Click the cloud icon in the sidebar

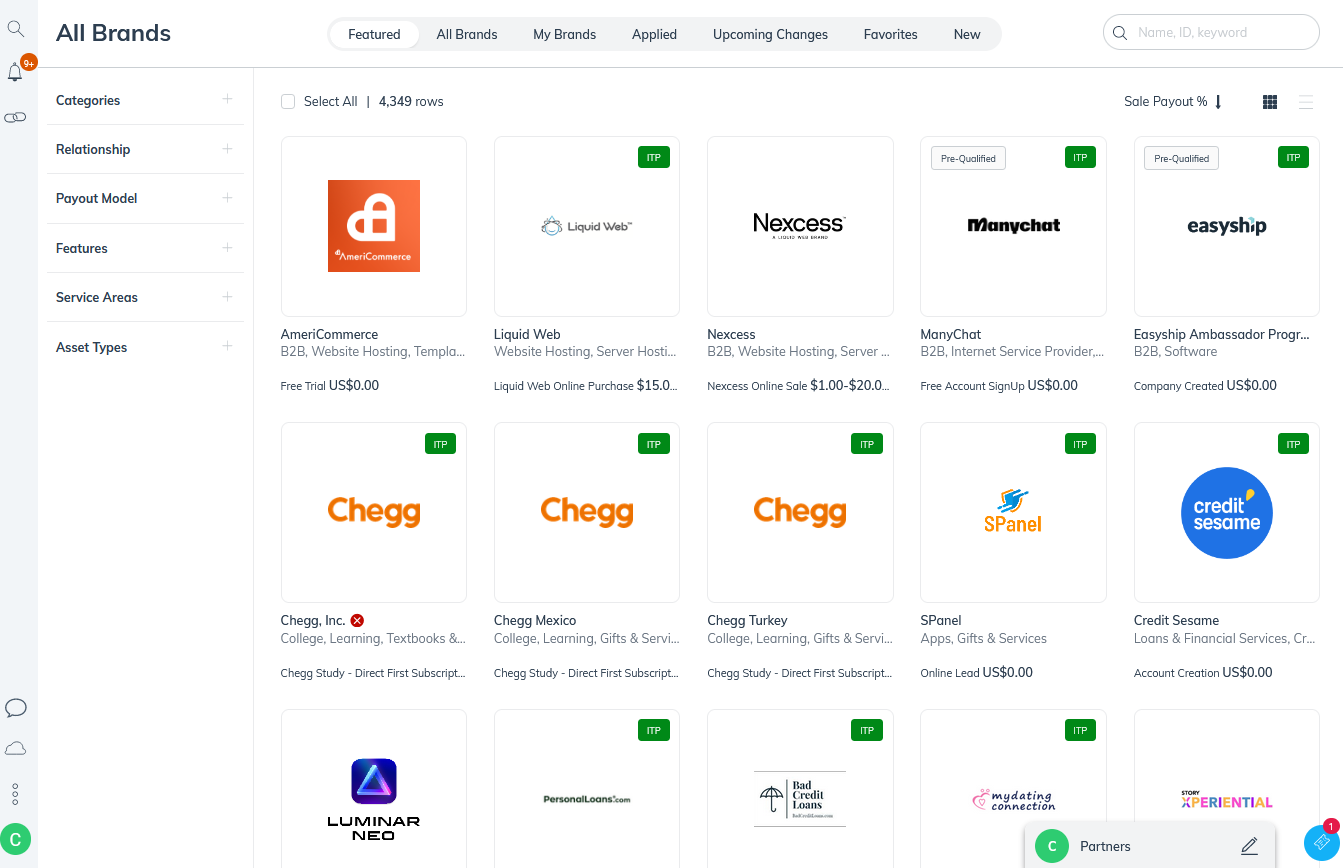point(16,748)
